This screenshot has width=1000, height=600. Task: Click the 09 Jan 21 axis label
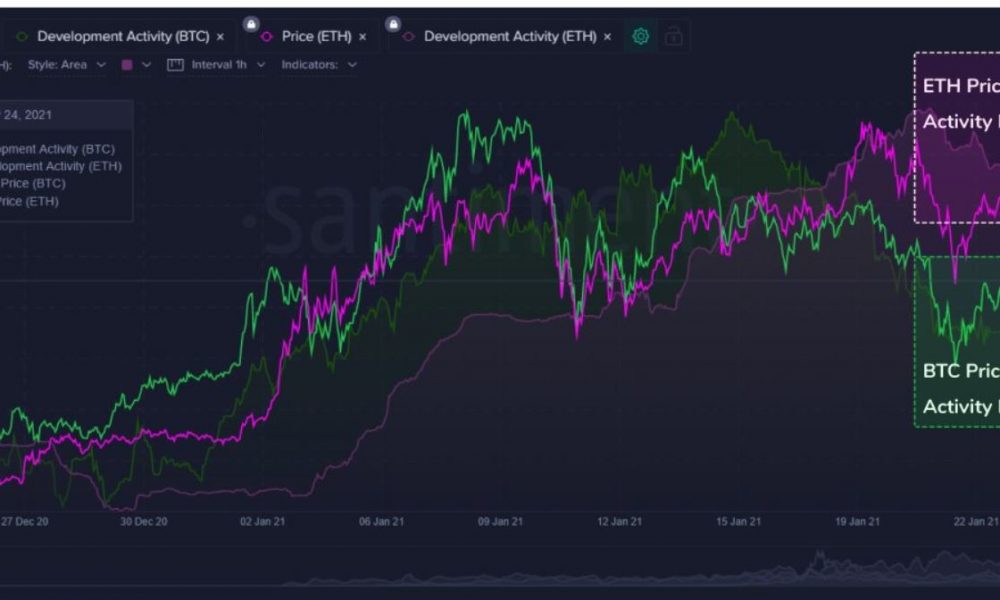500,522
